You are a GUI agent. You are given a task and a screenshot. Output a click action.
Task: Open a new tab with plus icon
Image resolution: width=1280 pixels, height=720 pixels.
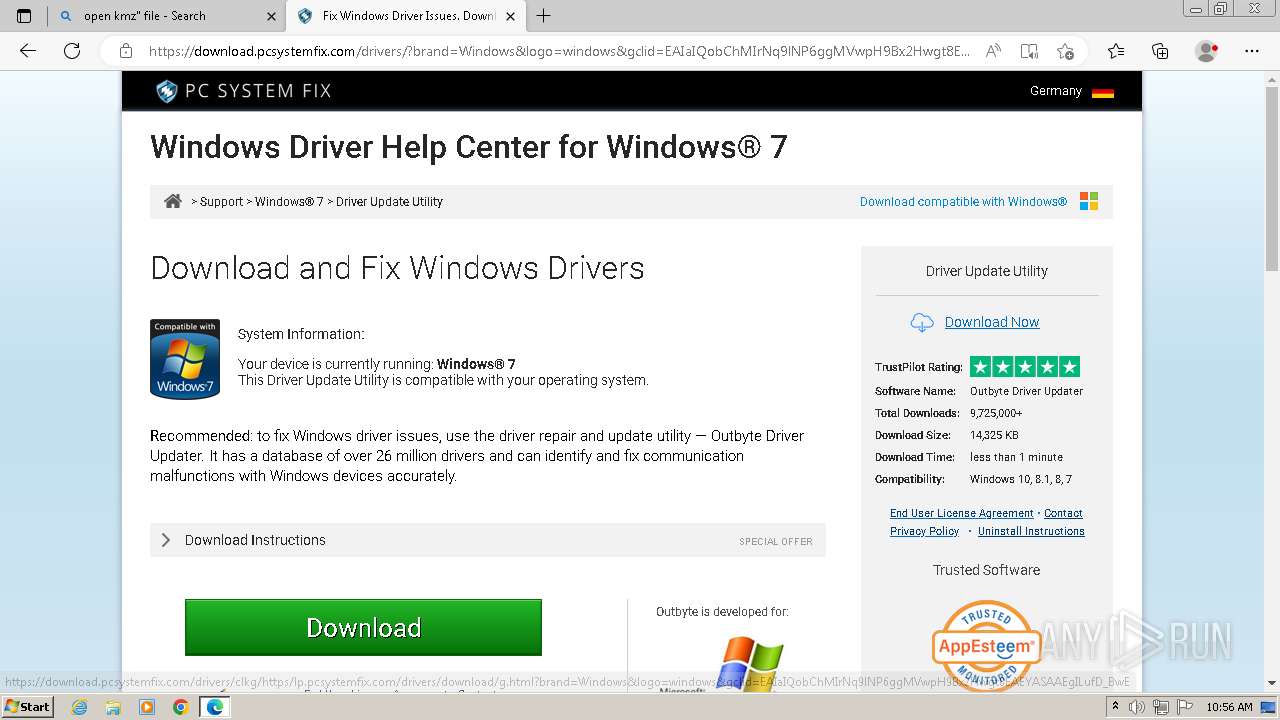[544, 16]
